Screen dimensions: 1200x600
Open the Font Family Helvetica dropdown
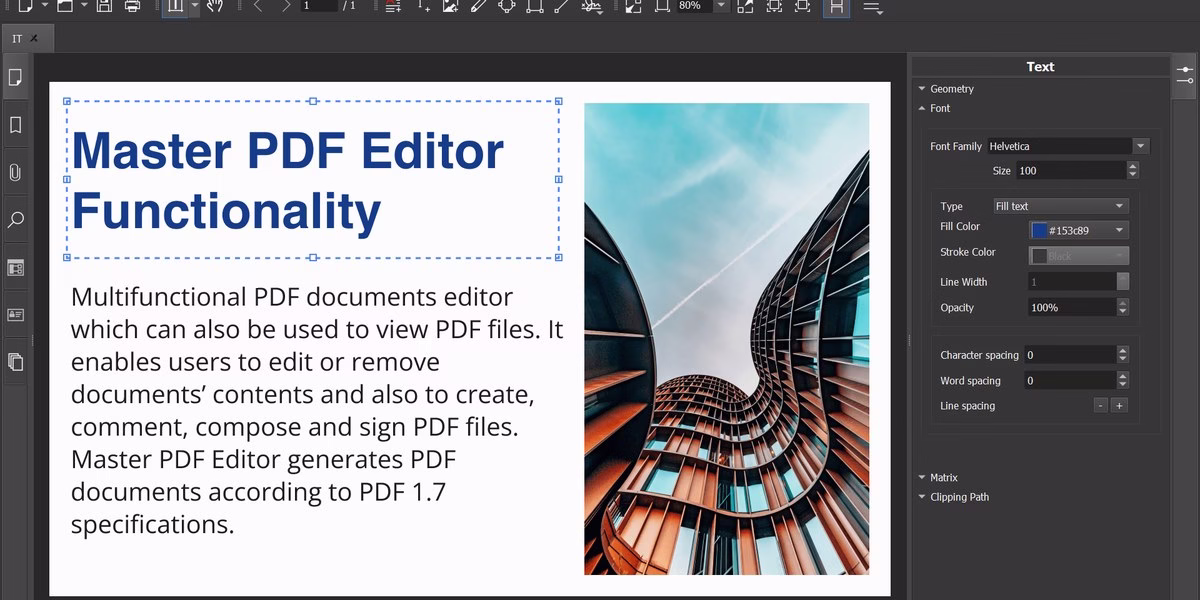pos(1068,146)
